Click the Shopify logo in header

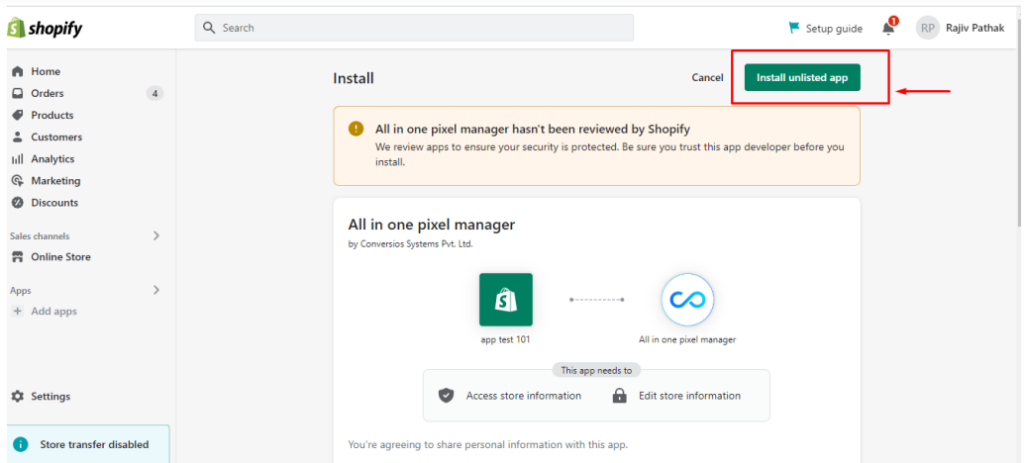click(45, 29)
